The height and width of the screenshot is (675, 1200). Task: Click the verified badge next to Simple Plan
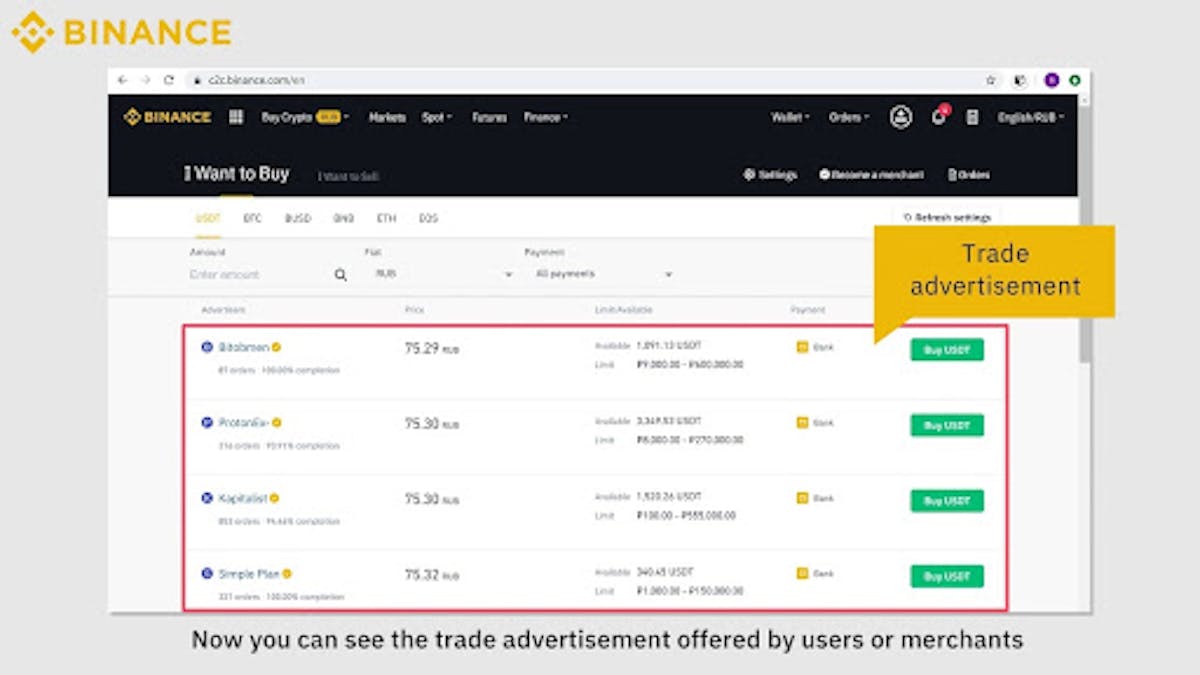[x=286, y=574]
